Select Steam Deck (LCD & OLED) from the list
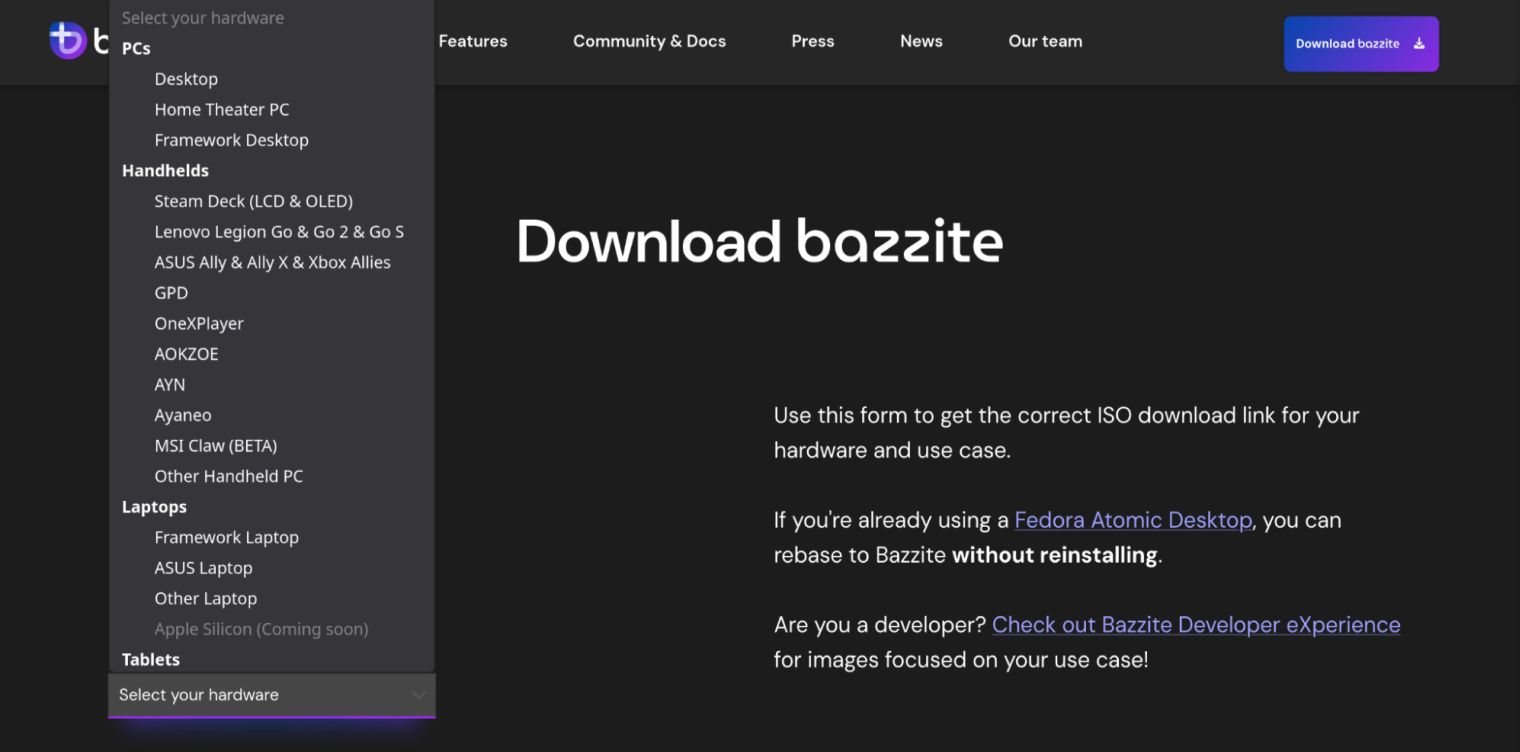1520x752 pixels. click(253, 201)
